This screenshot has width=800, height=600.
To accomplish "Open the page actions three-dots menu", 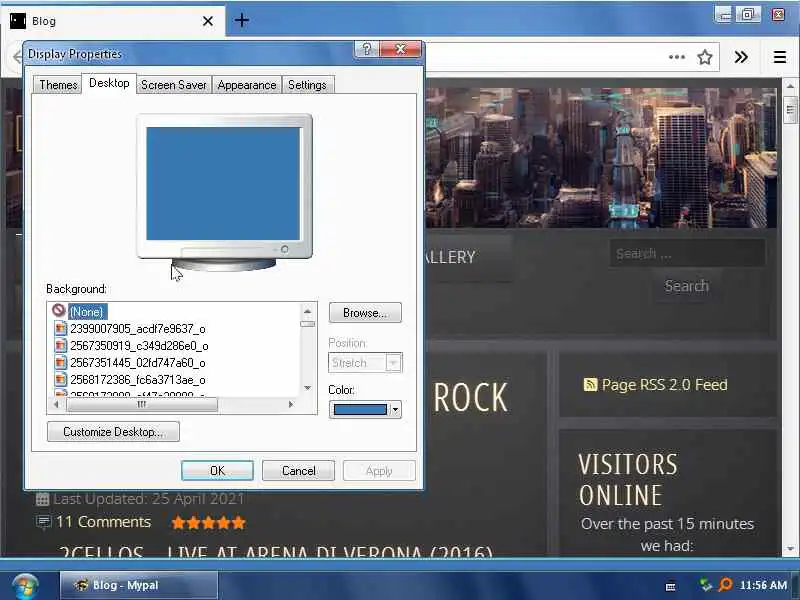I will (677, 57).
